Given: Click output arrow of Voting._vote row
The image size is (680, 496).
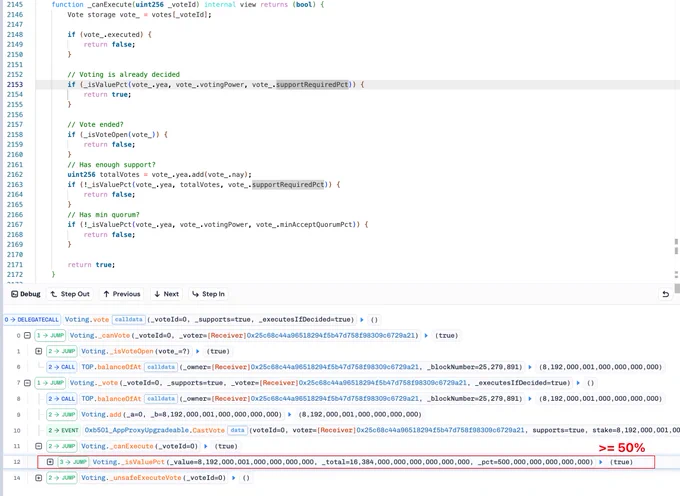Looking at the screenshot, I should coord(578,383).
